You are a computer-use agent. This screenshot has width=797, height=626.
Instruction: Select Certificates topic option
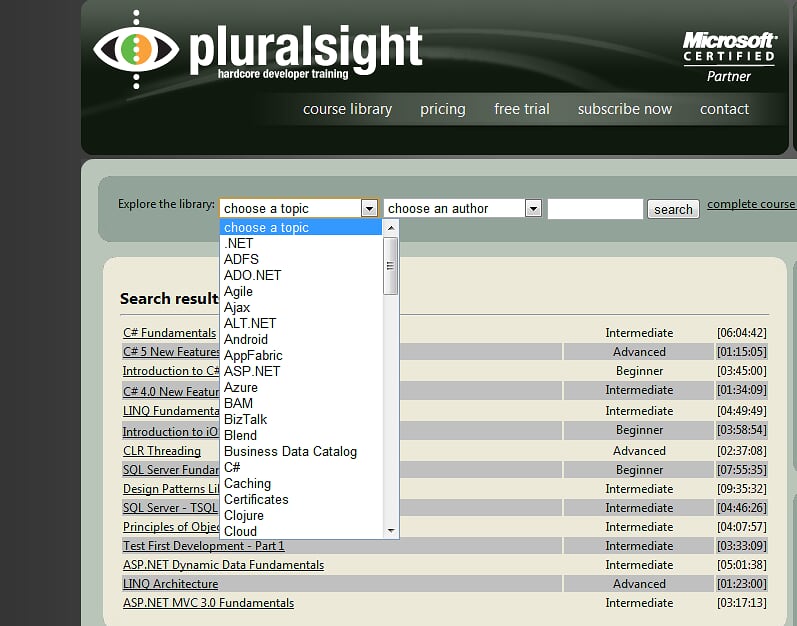pos(300,499)
